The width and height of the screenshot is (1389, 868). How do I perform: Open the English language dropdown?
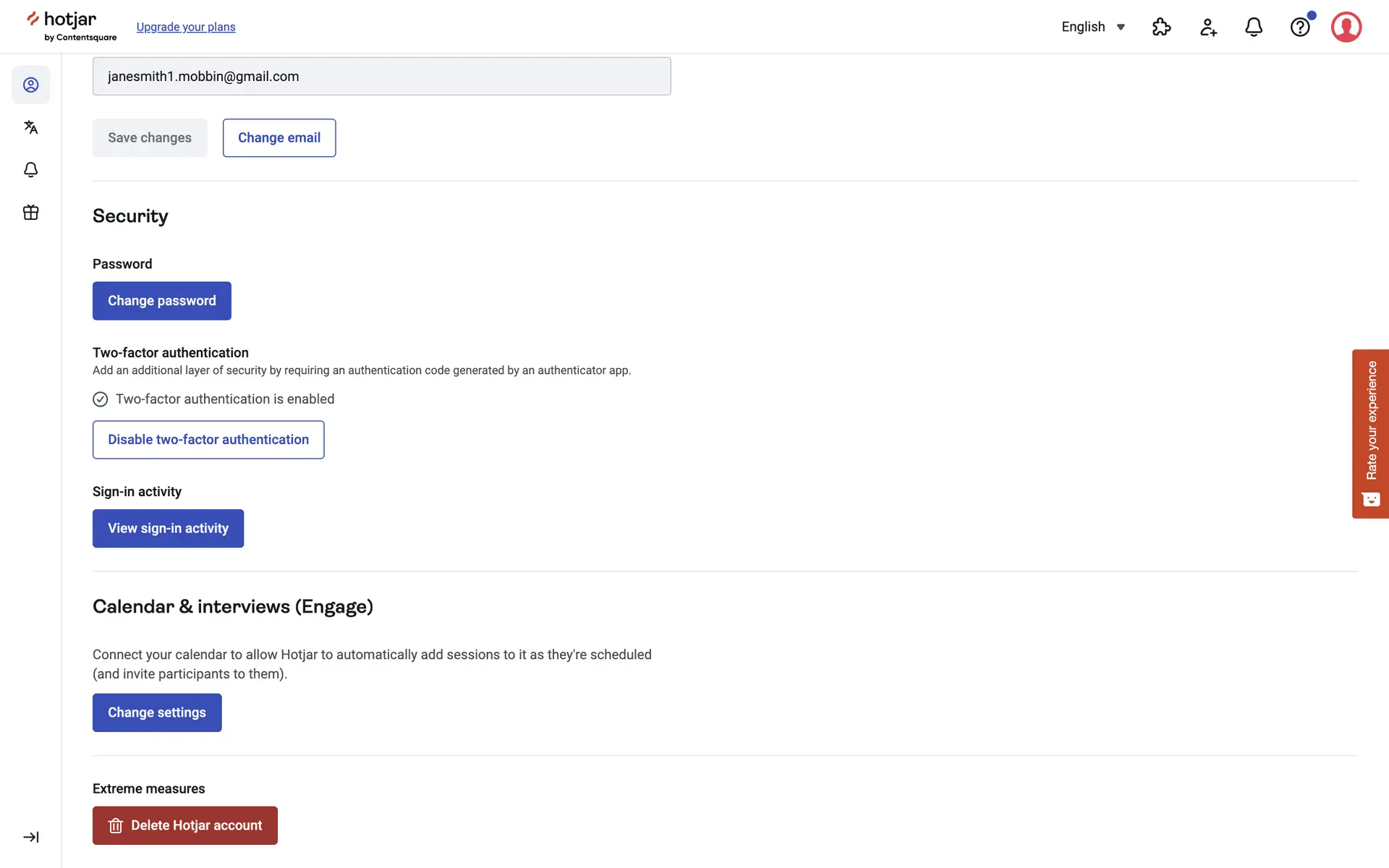[x=1083, y=27]
